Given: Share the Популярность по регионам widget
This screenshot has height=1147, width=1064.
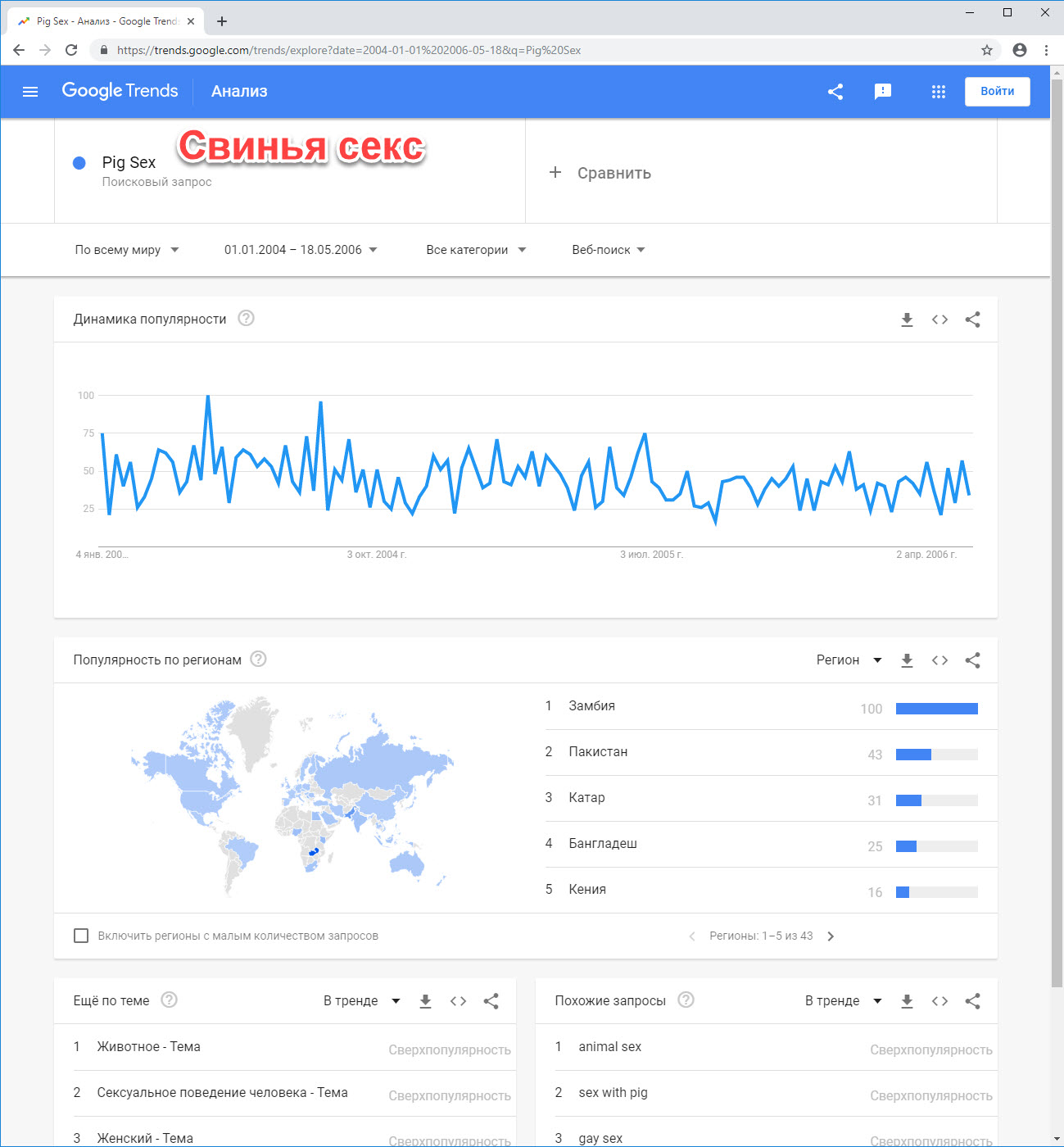Looking at the screenshot, I should click(x=972, y=660).
